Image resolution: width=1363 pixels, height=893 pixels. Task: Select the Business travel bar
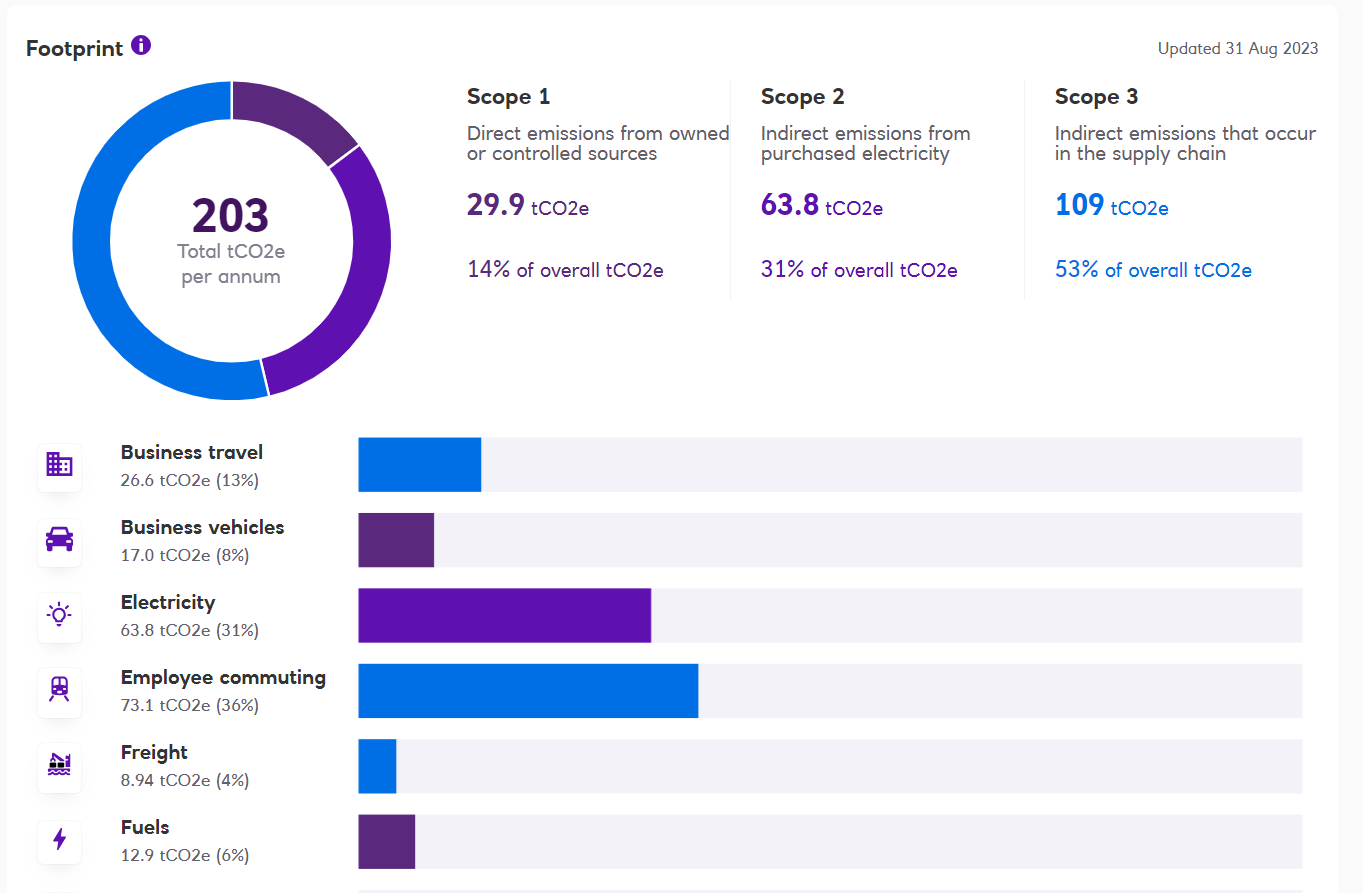click(419, 465)
